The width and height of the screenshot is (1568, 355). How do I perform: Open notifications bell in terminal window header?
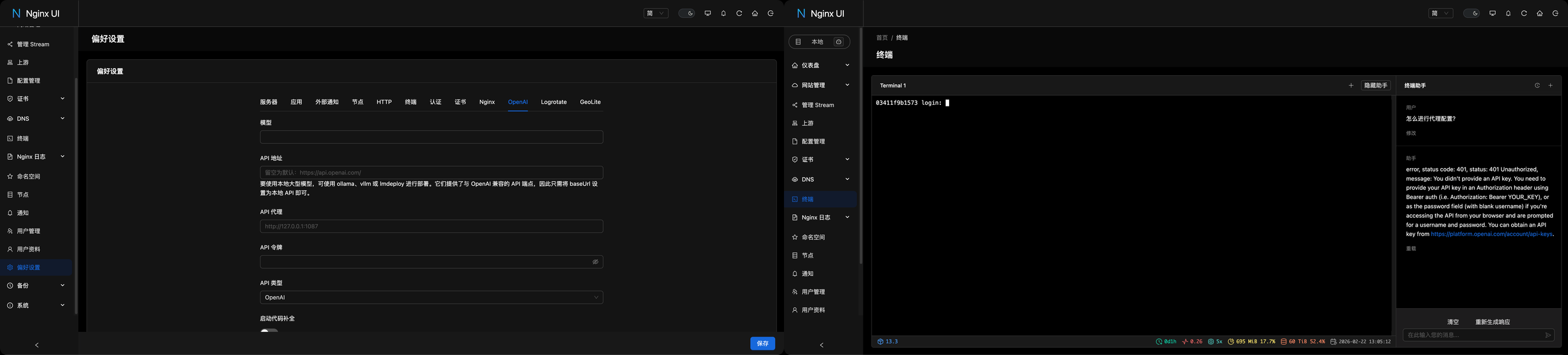click(x=1508, y=14)
